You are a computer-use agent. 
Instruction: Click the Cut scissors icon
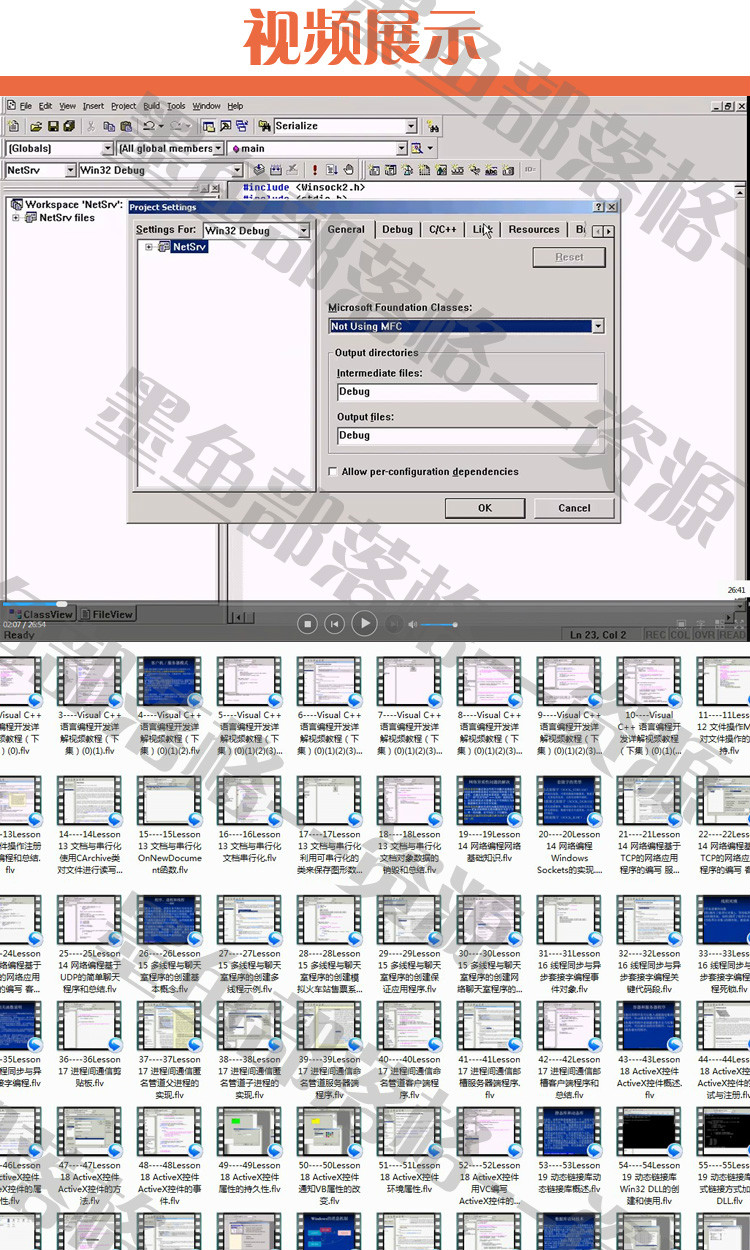click(91, 126)
